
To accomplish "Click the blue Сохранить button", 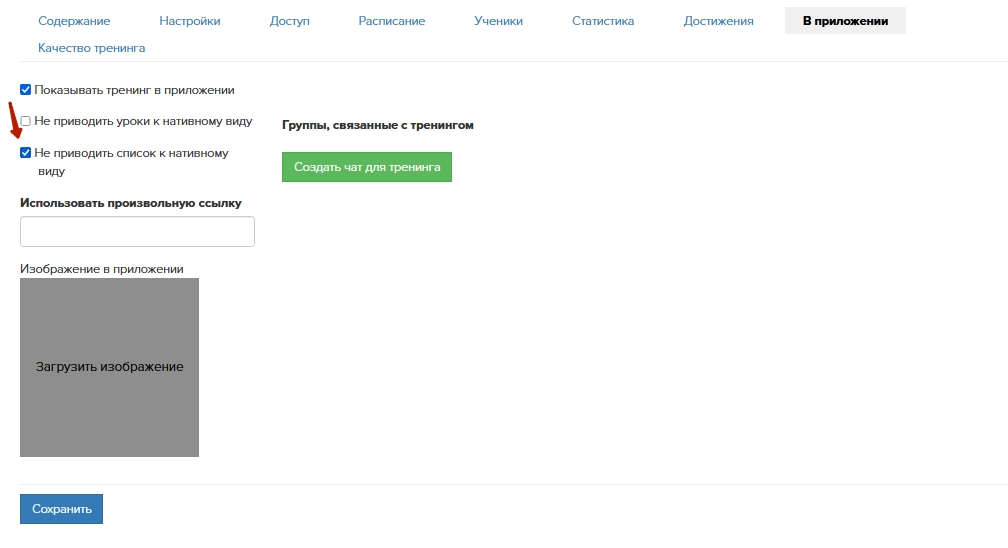I will pos(61,509).
